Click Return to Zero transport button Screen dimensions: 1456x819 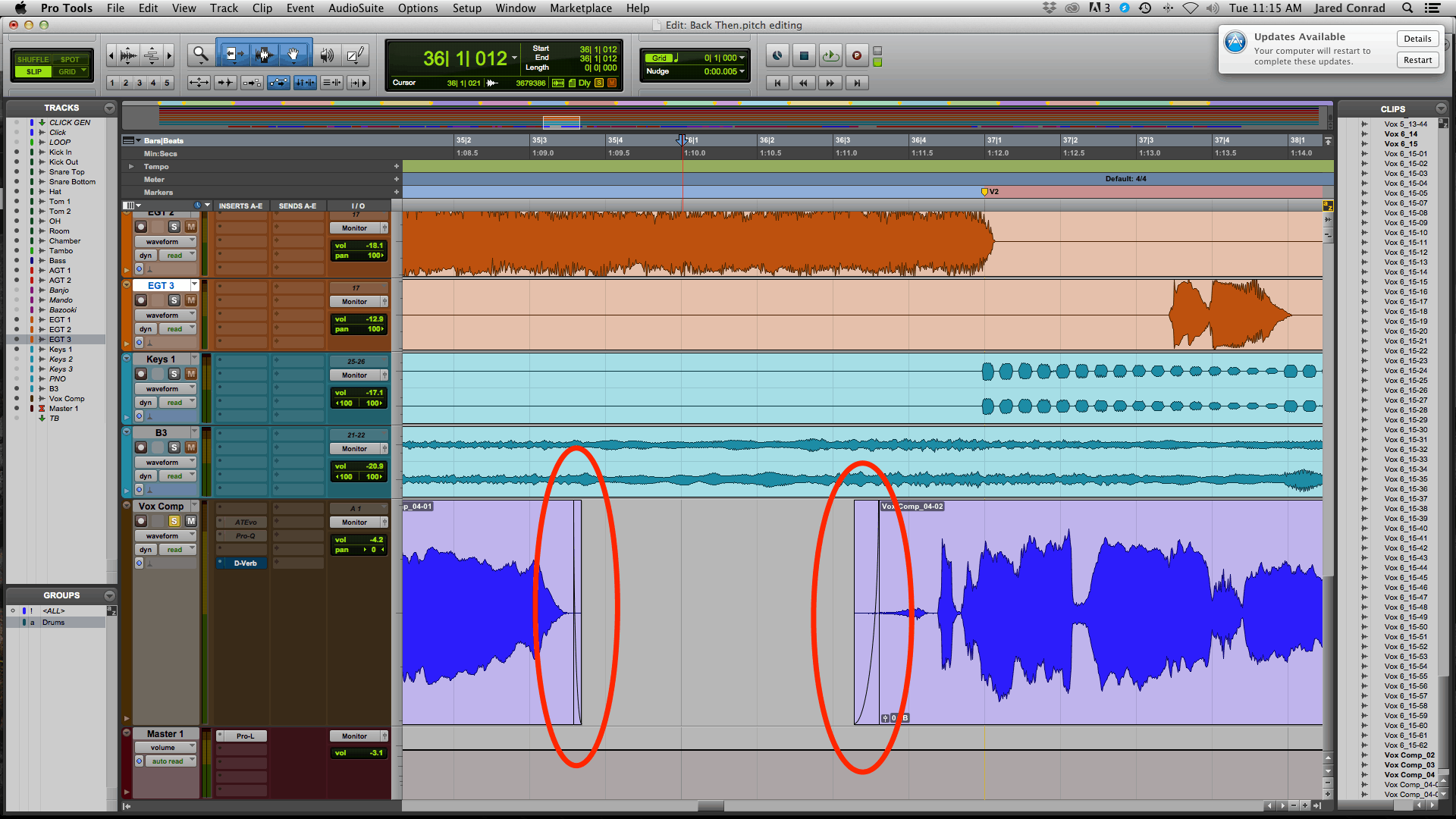(x=777, y=83)
